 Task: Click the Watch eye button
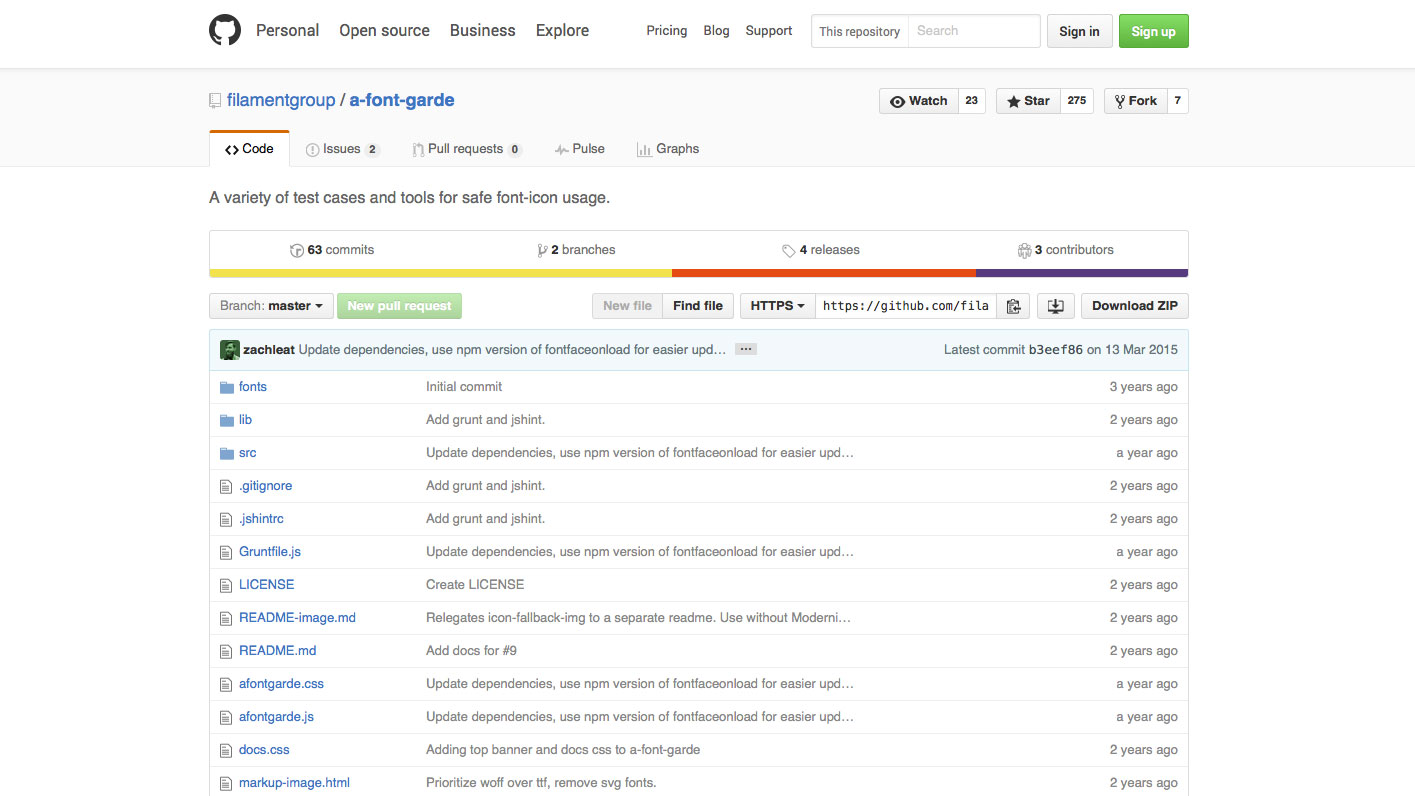coord(919,101)
